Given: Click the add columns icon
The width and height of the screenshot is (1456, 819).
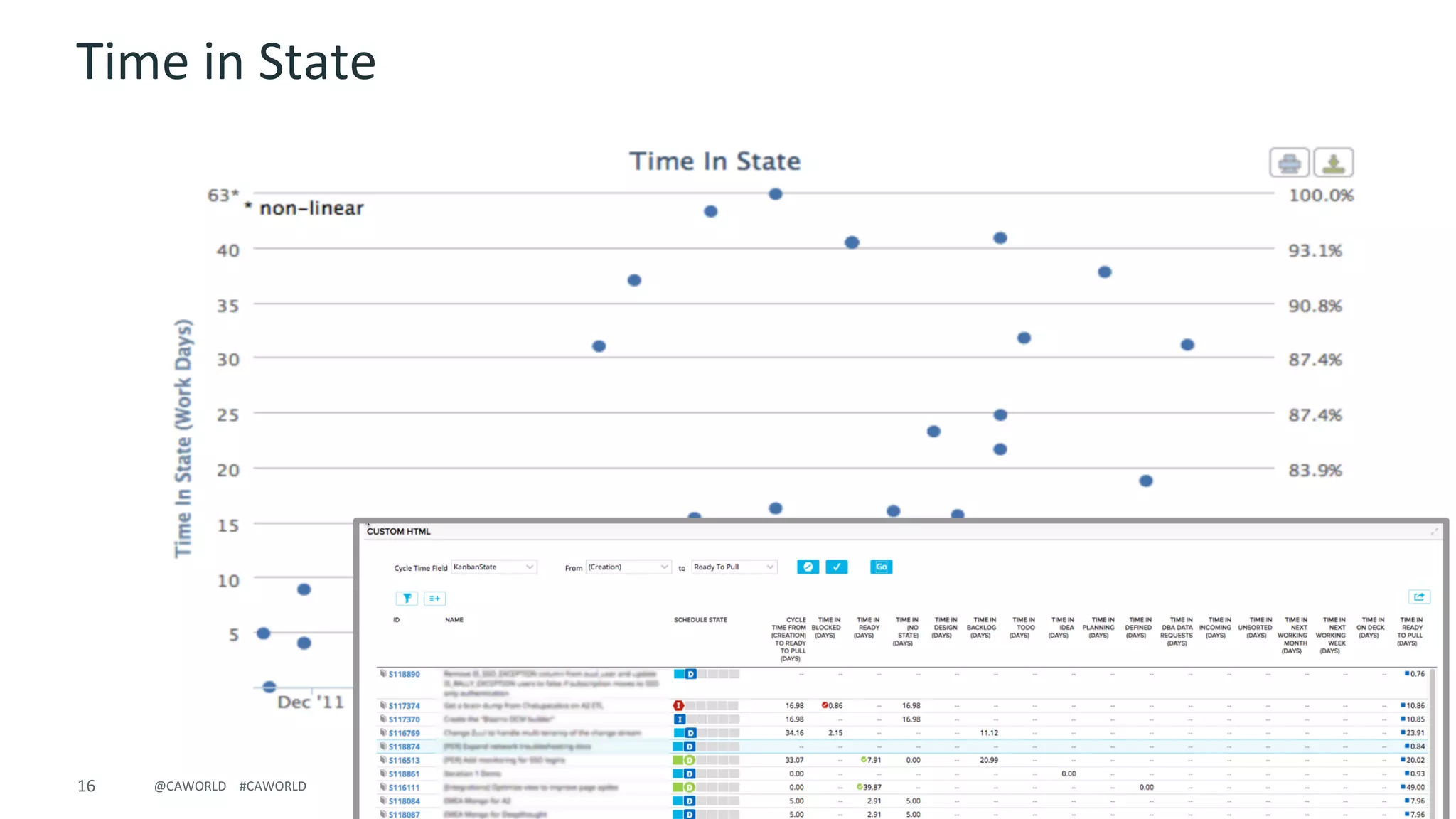Looking at the screenshot, I should [435, 599].
